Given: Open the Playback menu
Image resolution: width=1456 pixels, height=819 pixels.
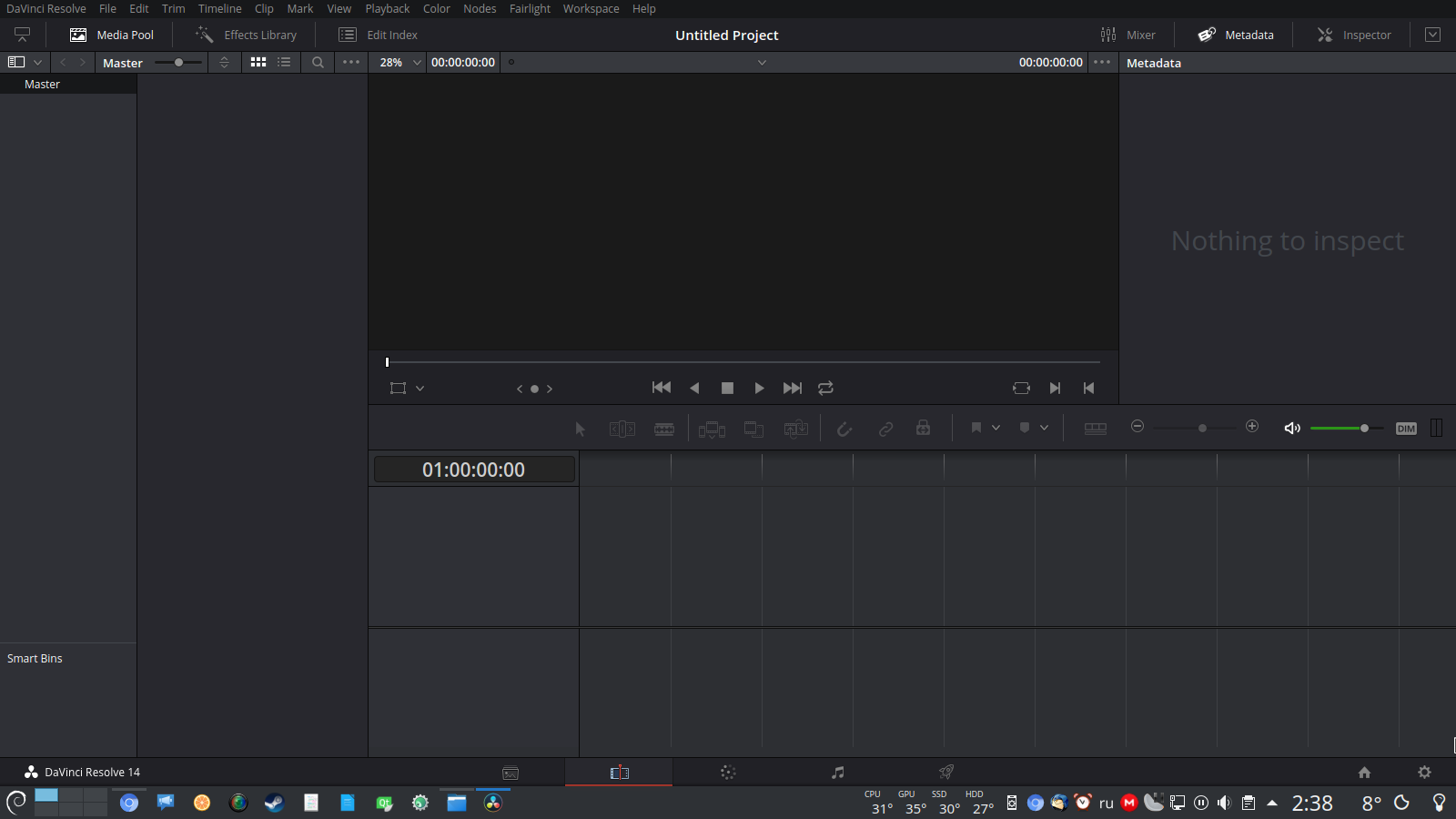Looking at the screenshot, I should [387, 8].
